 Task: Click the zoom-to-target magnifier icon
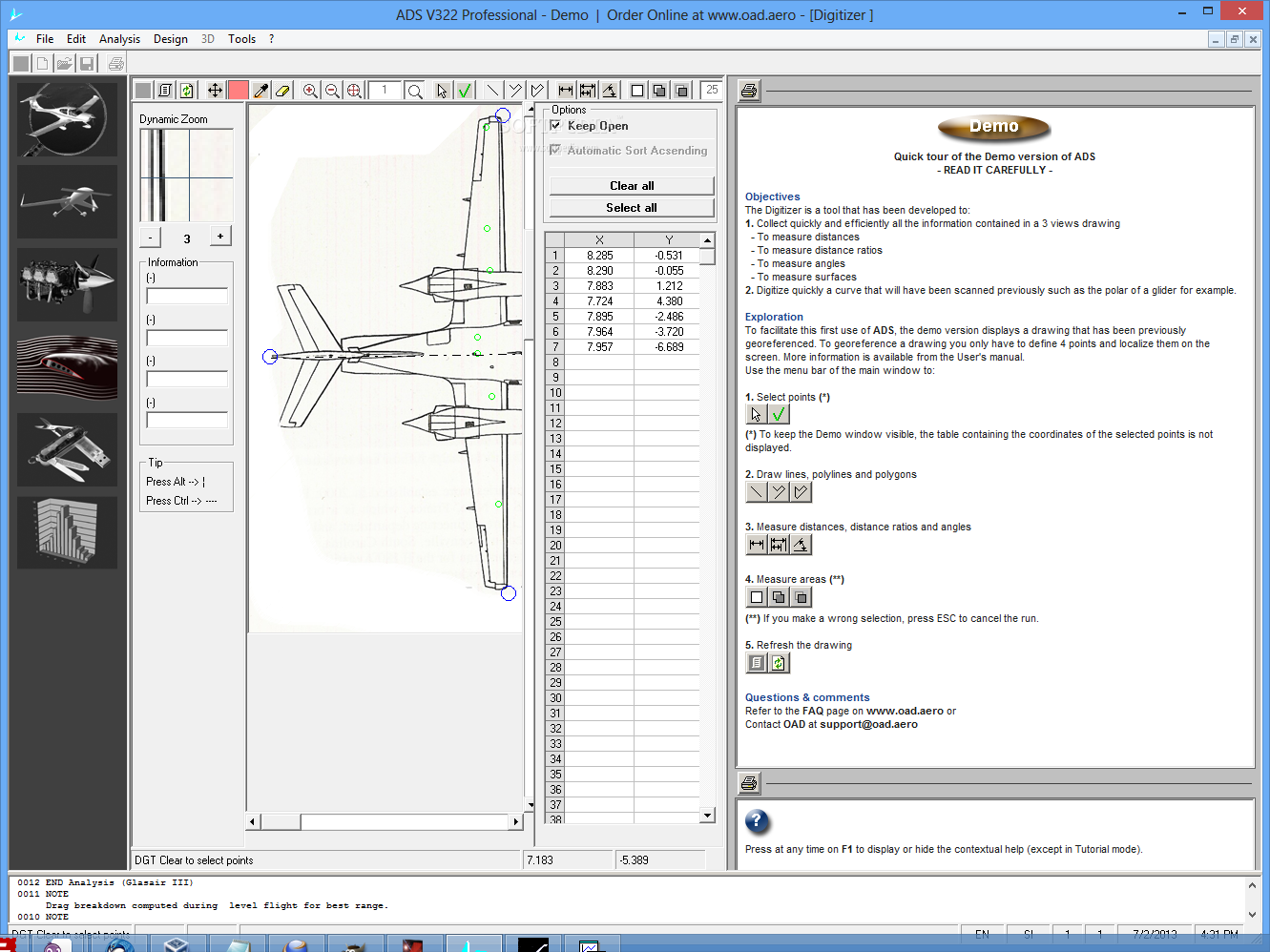click(354, 91)
